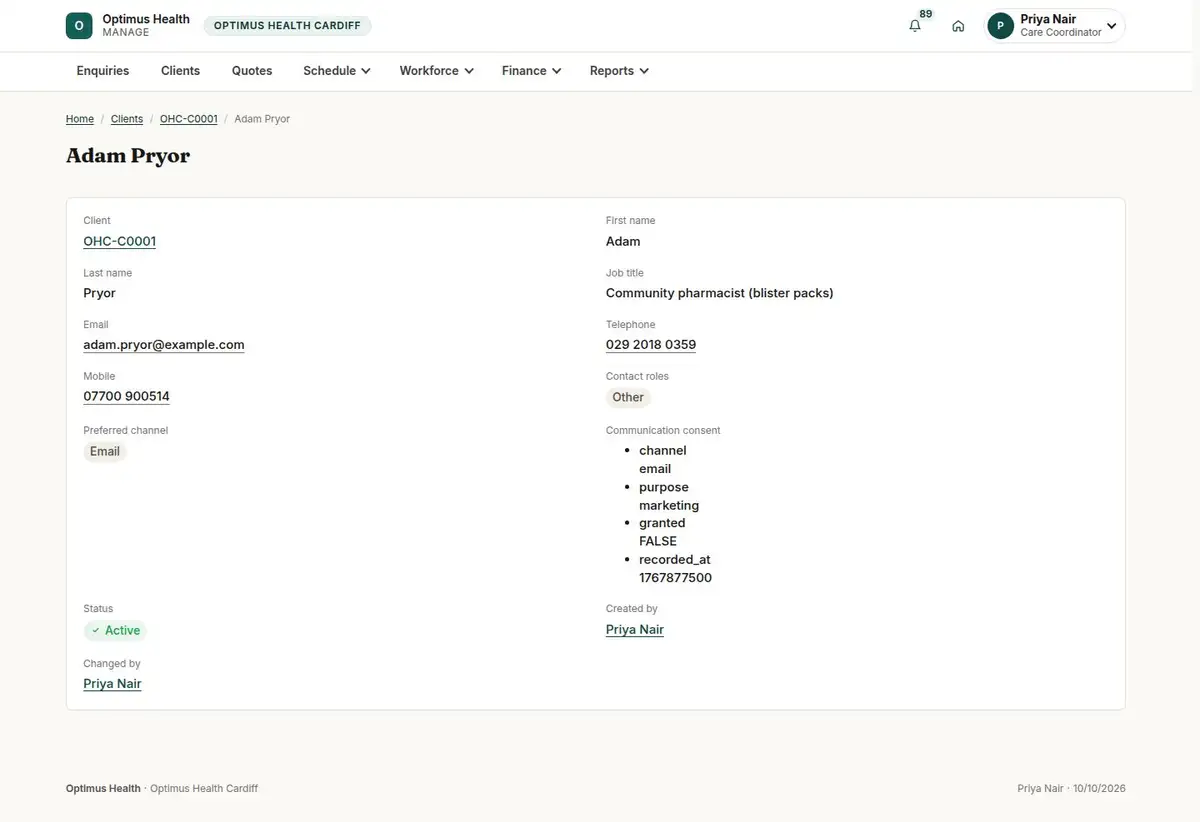Click the recorded_at value 1767877500

click(x=676, y=578)
